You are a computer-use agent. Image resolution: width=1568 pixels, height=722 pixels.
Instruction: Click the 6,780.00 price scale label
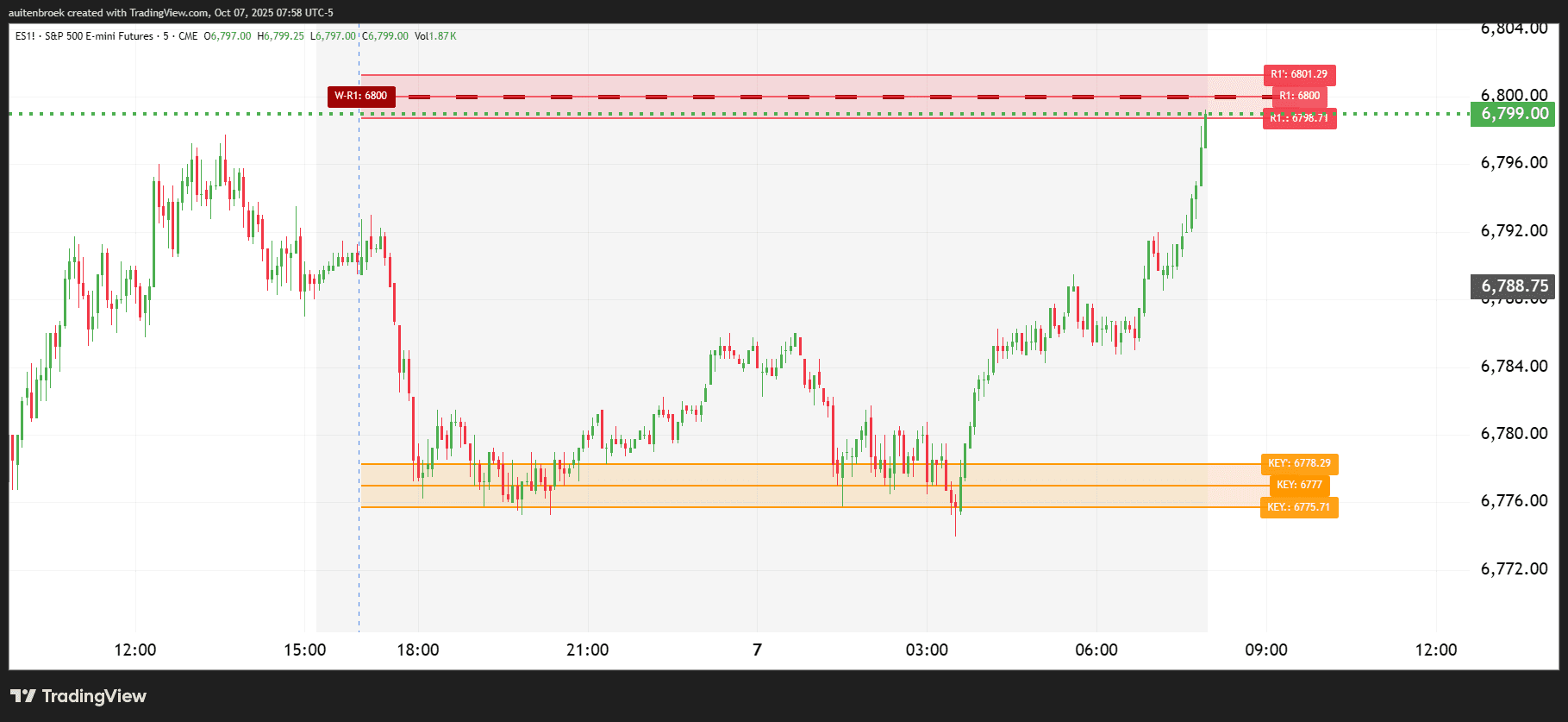click(1514, 433)
